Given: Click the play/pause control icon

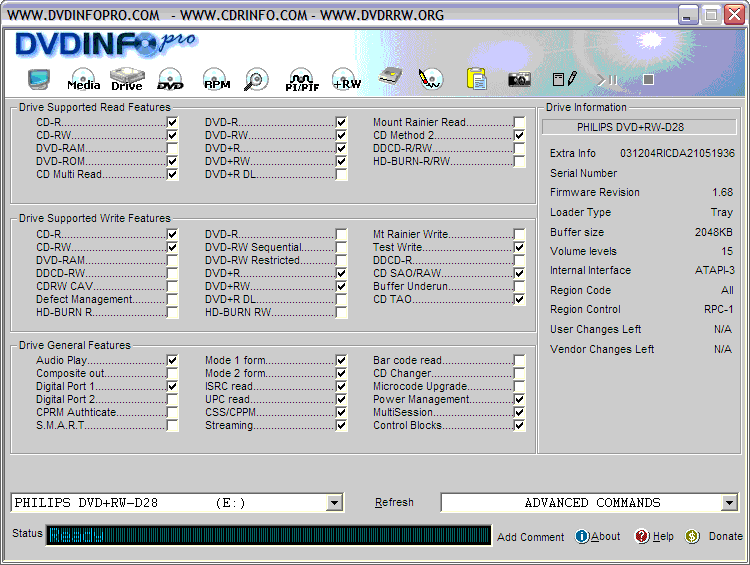Looking at the screenshot, I should pyautogui.click(x=607, y=80).
